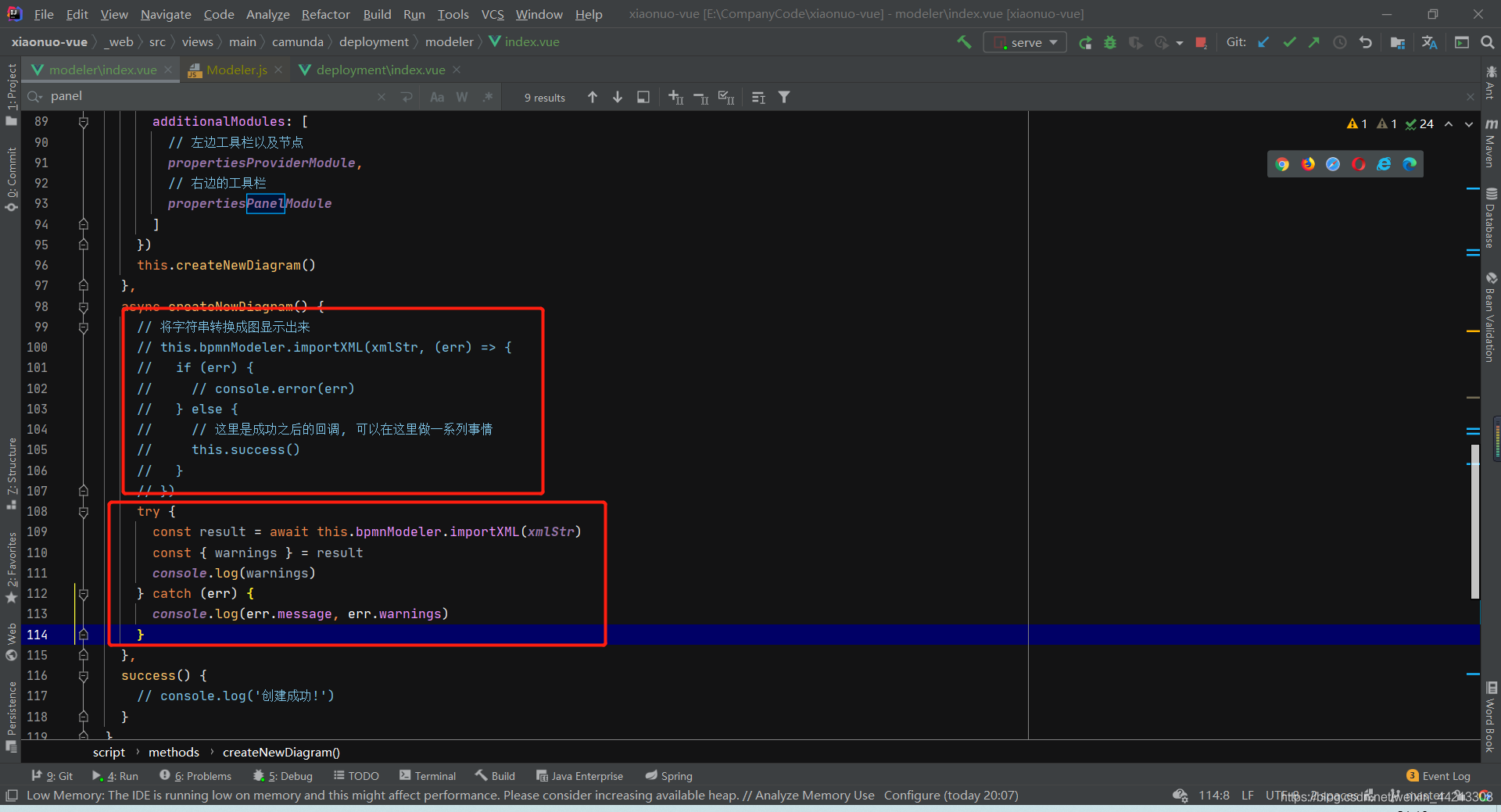1501x812 pixels.
Task: Start debugging with the bug icon
Action: 1110,42
